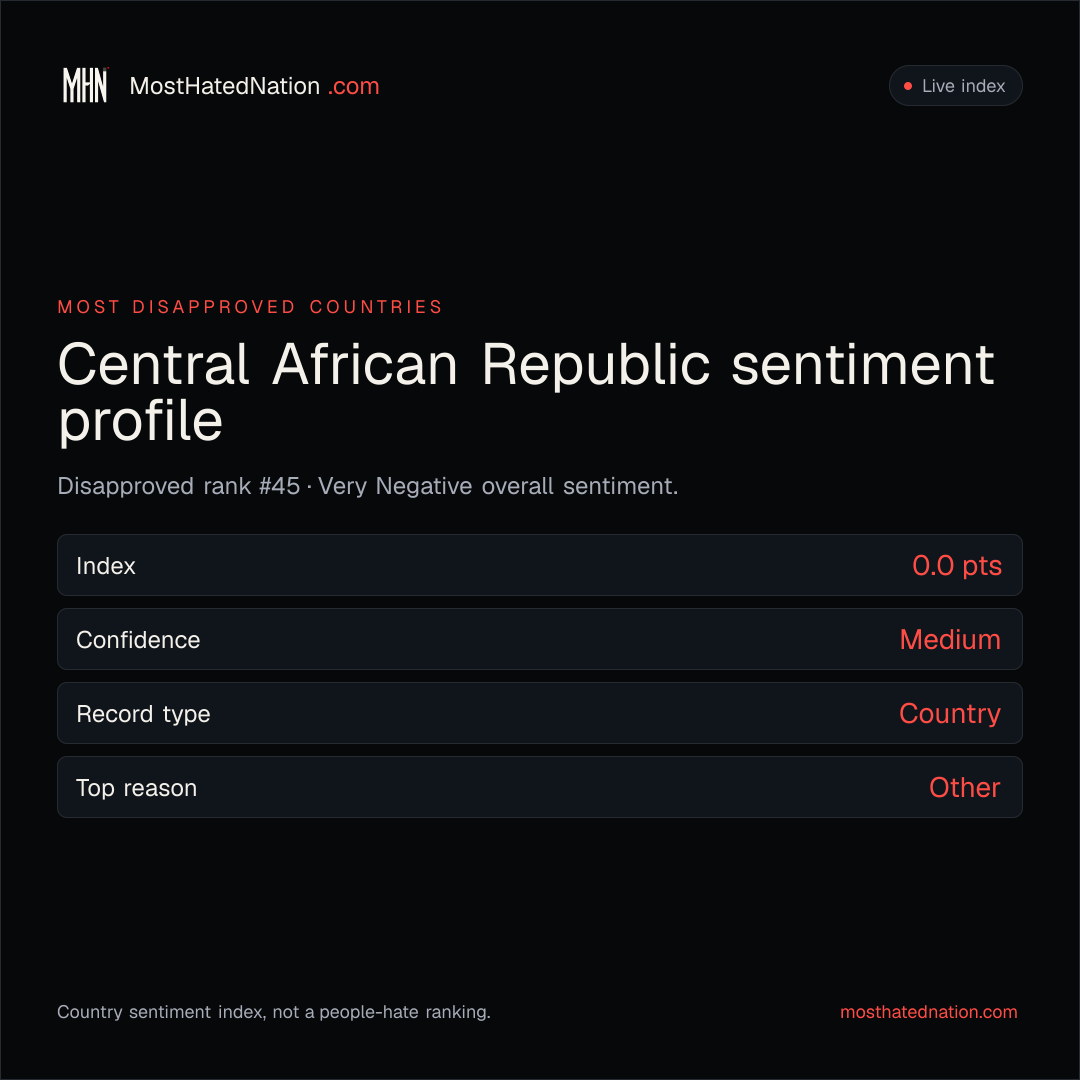Click the red Live index dot

pos(908,86)
